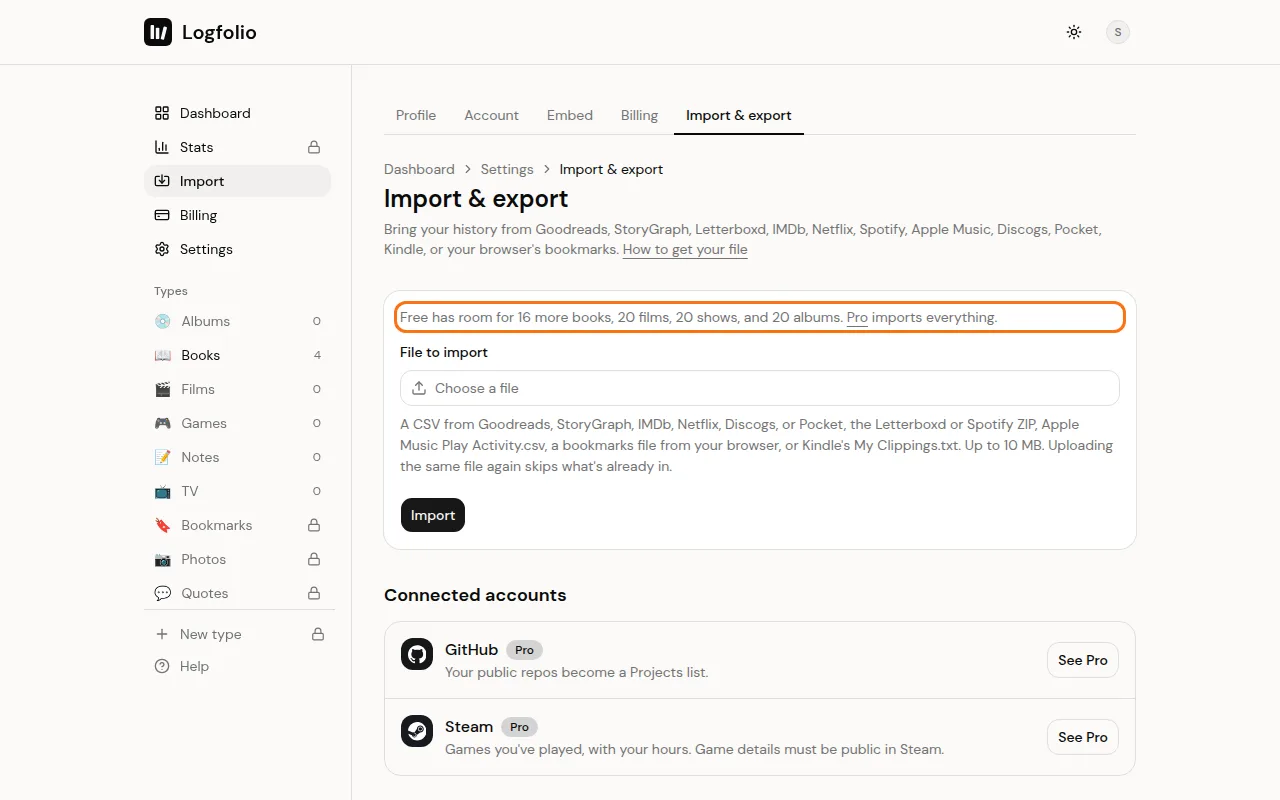Select Import in the sidebar

tap(237, 181)
